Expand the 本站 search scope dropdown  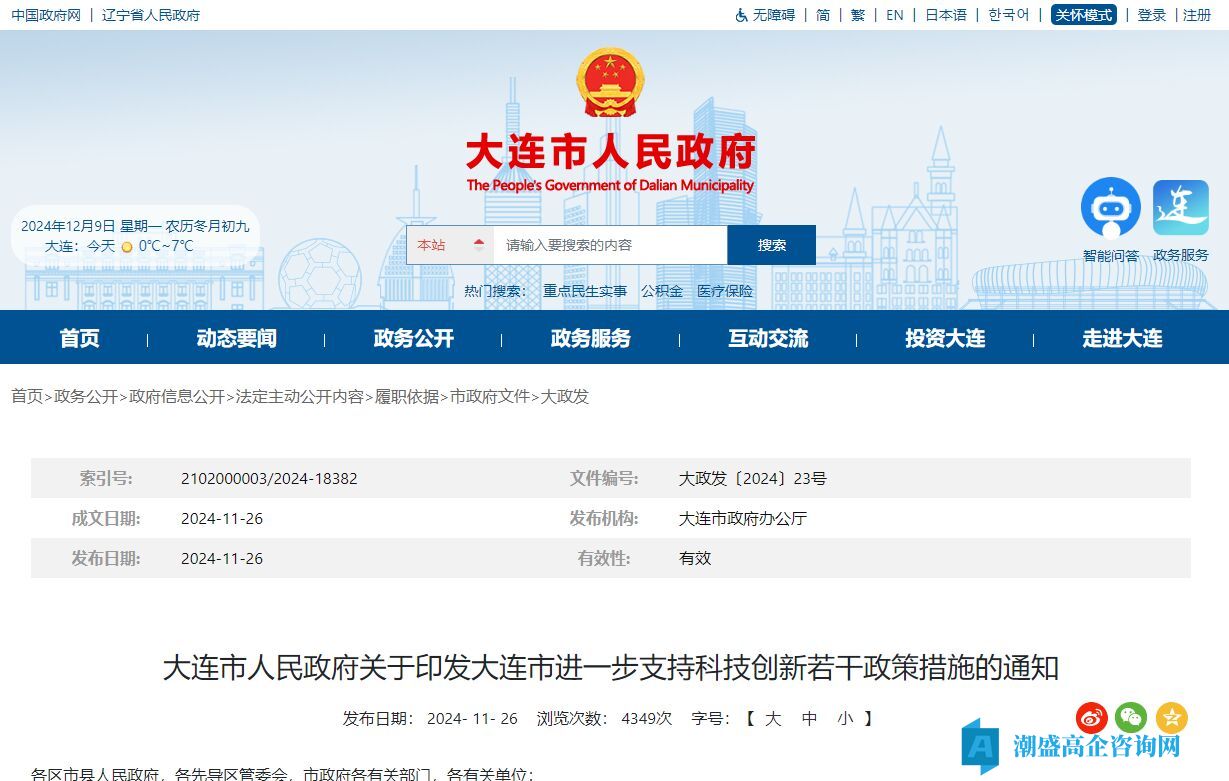pos(450,245)
